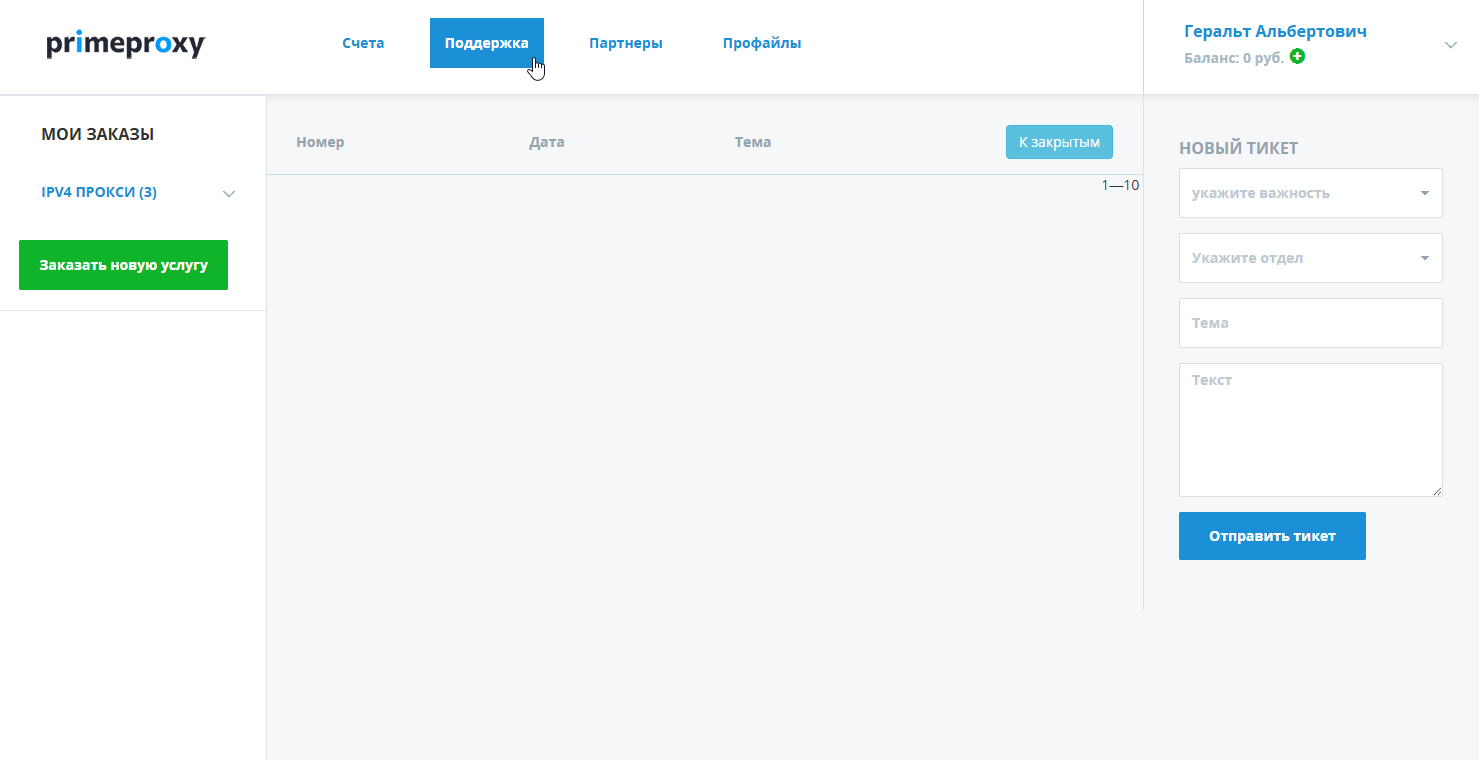Image resolution: width=1479 pixels, height=760 pixels.
Task: Click the Номер column header
Action: [x=320, y=142]
